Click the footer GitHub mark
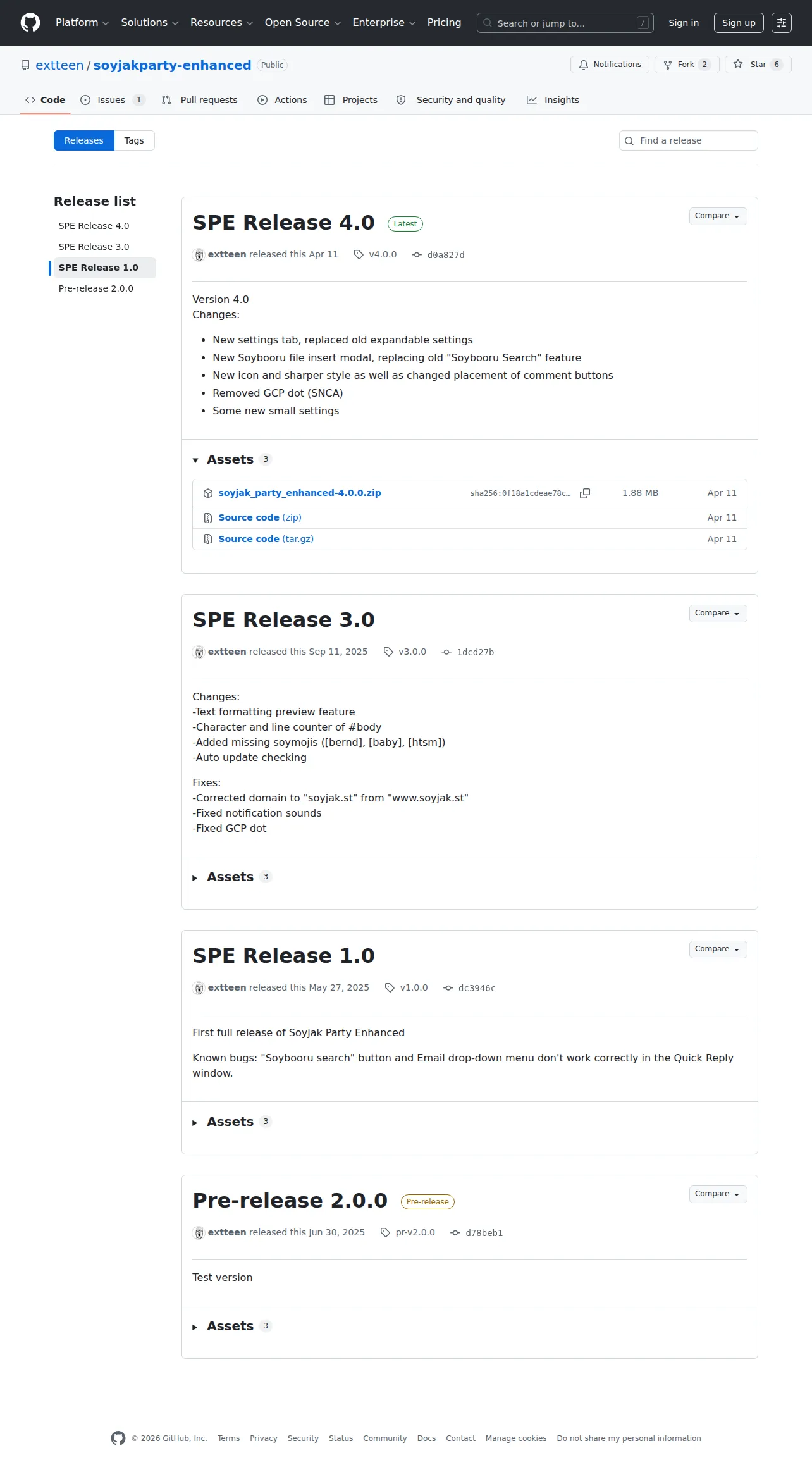 coord(118,1438)
